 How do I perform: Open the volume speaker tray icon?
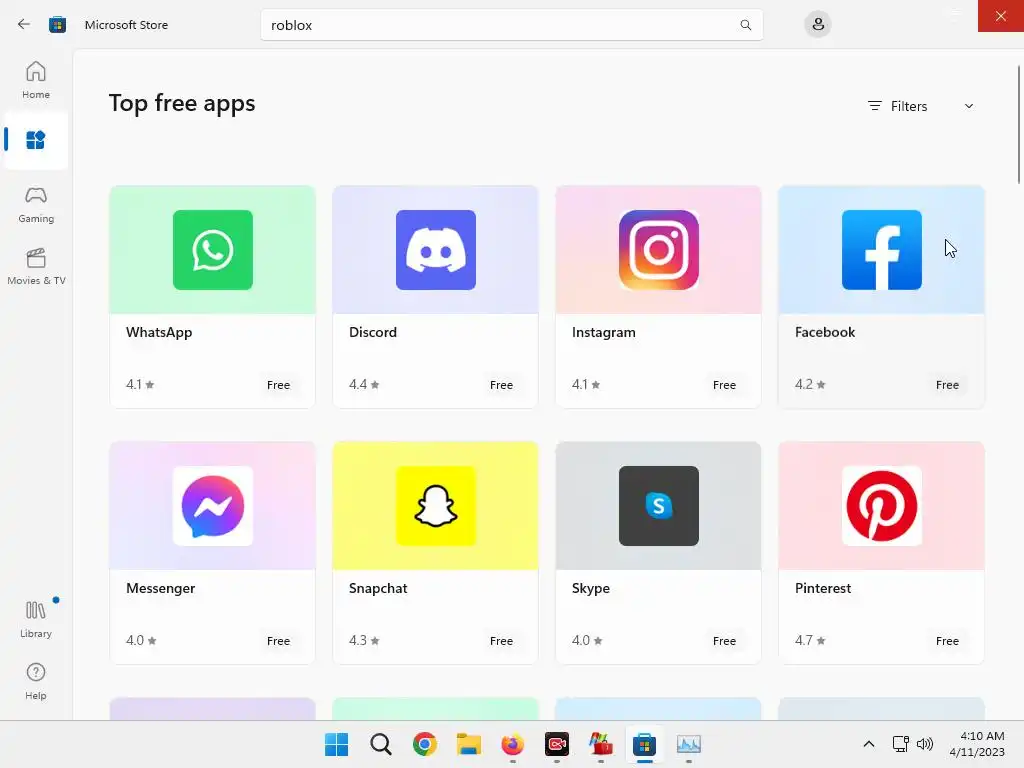[925, 744]
